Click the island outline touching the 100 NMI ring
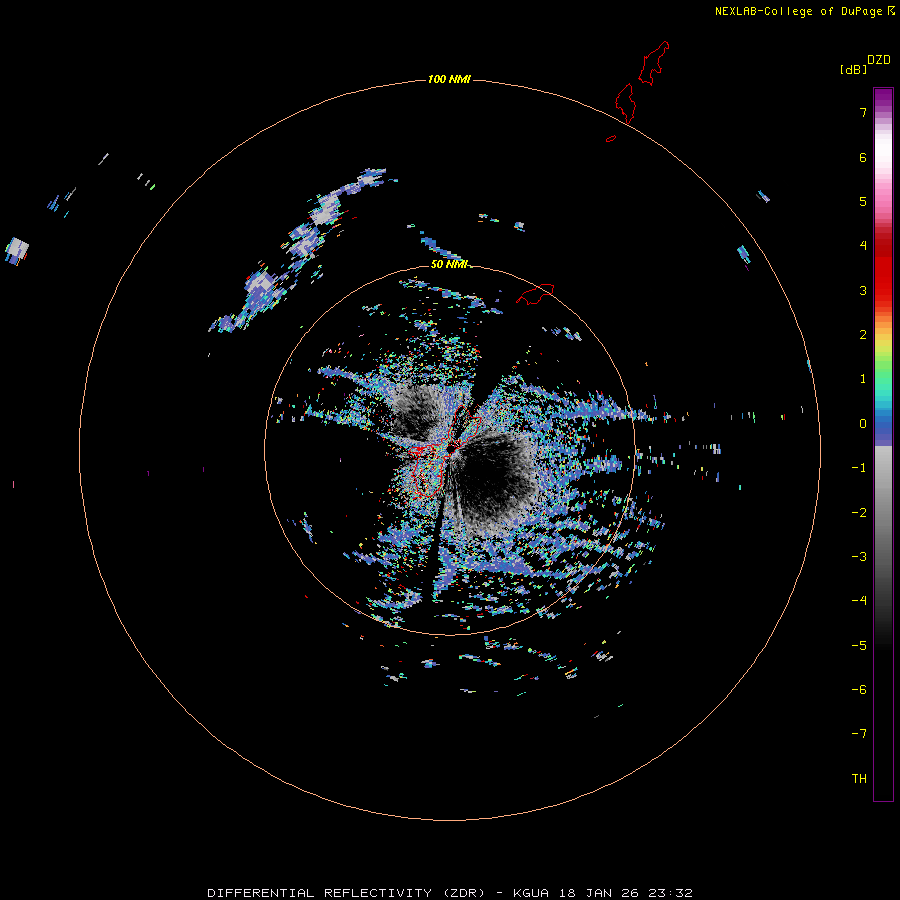Screen dimensions: 900x900 (x=626, y=103)
